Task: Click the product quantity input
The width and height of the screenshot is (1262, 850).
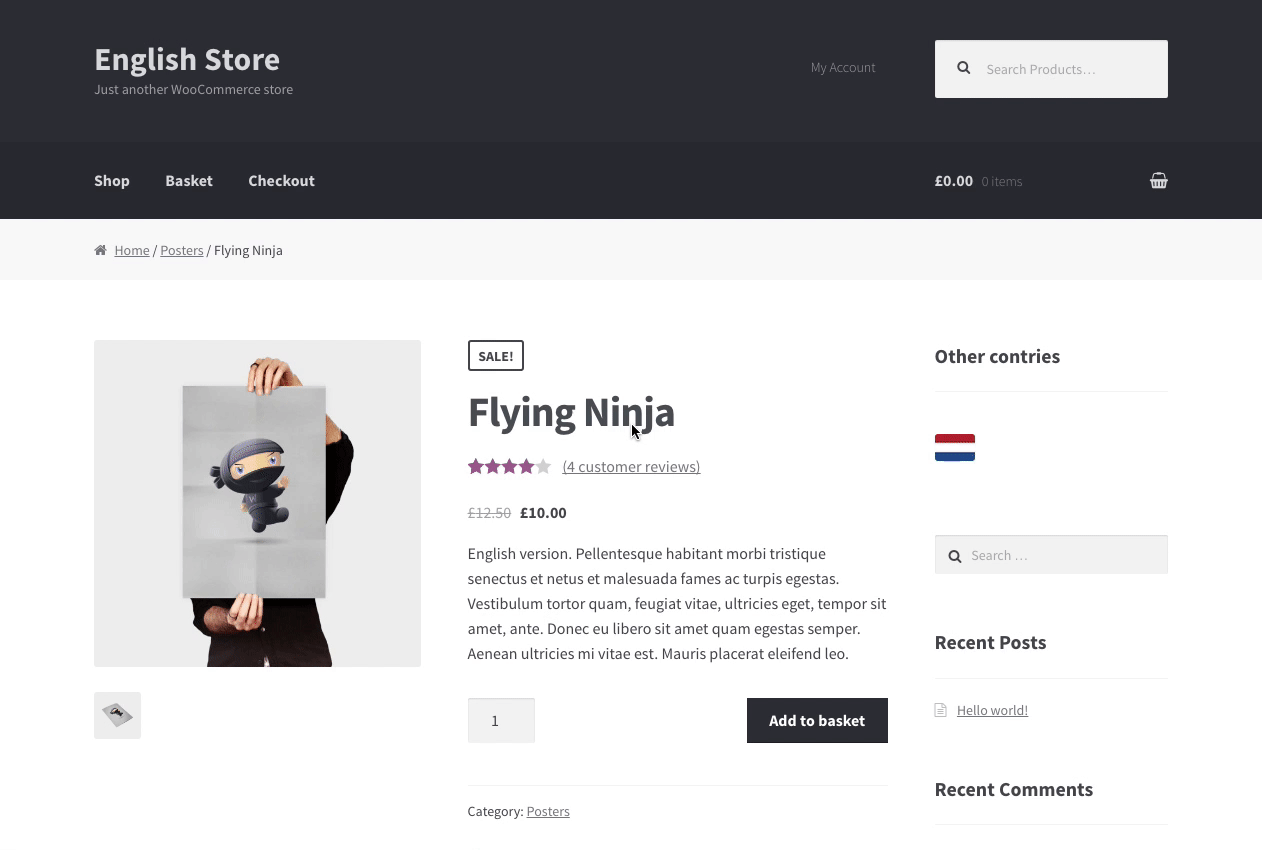Action: tap(500, 720)
